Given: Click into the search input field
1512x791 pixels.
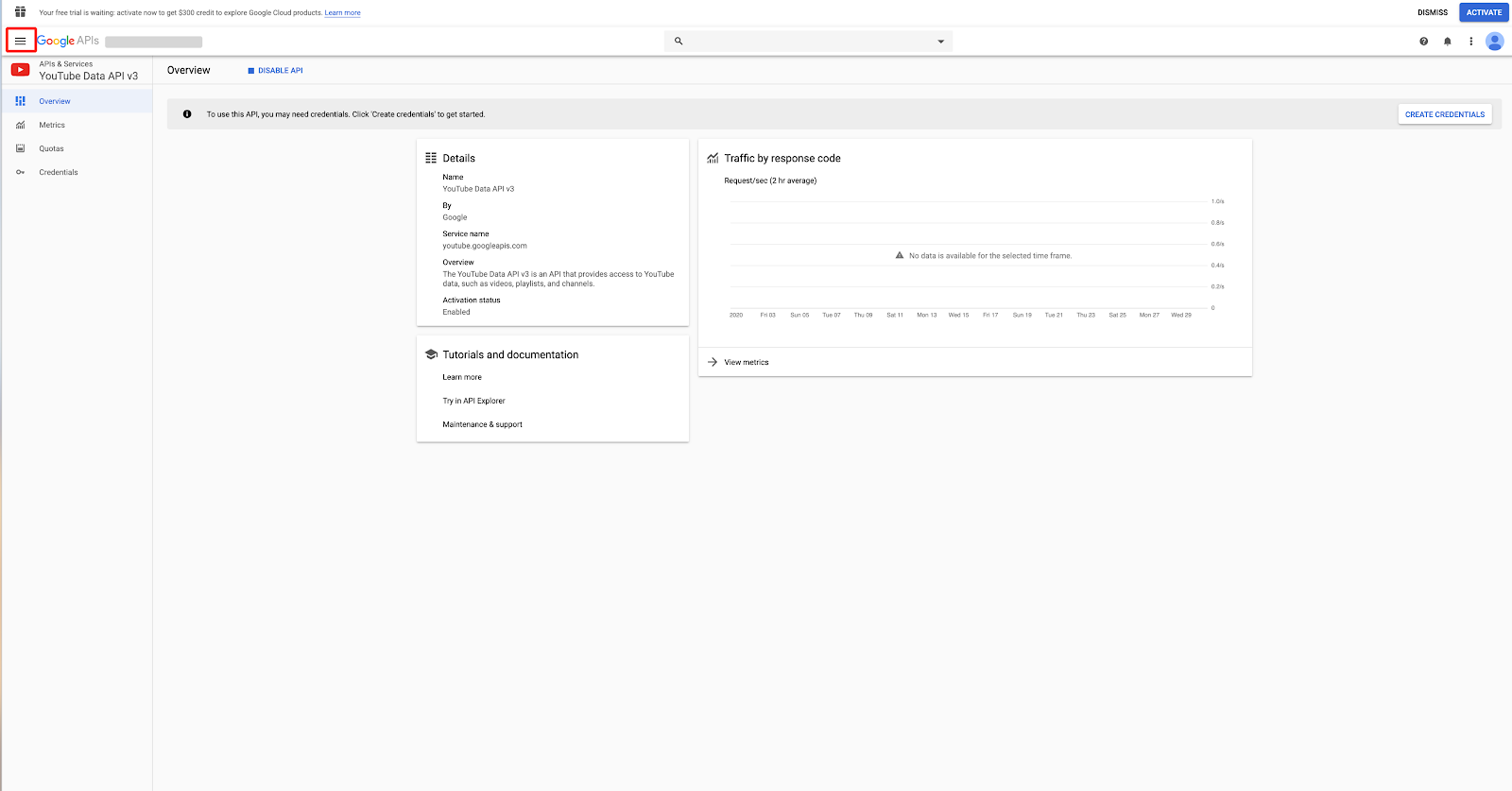Looking at the screenshot, I should (808, 41).
